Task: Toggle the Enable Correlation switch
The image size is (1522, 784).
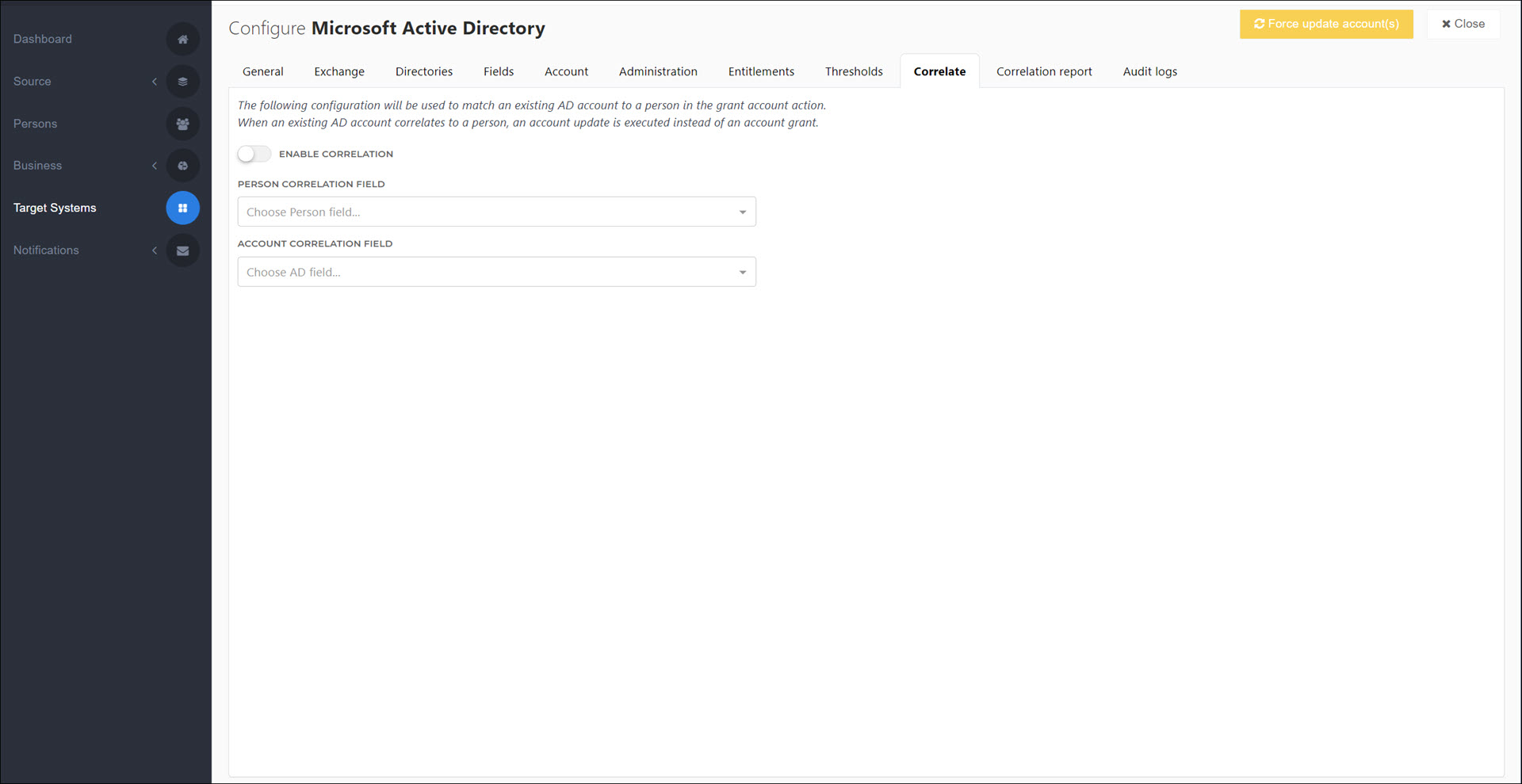Action: tap(254, 154)
